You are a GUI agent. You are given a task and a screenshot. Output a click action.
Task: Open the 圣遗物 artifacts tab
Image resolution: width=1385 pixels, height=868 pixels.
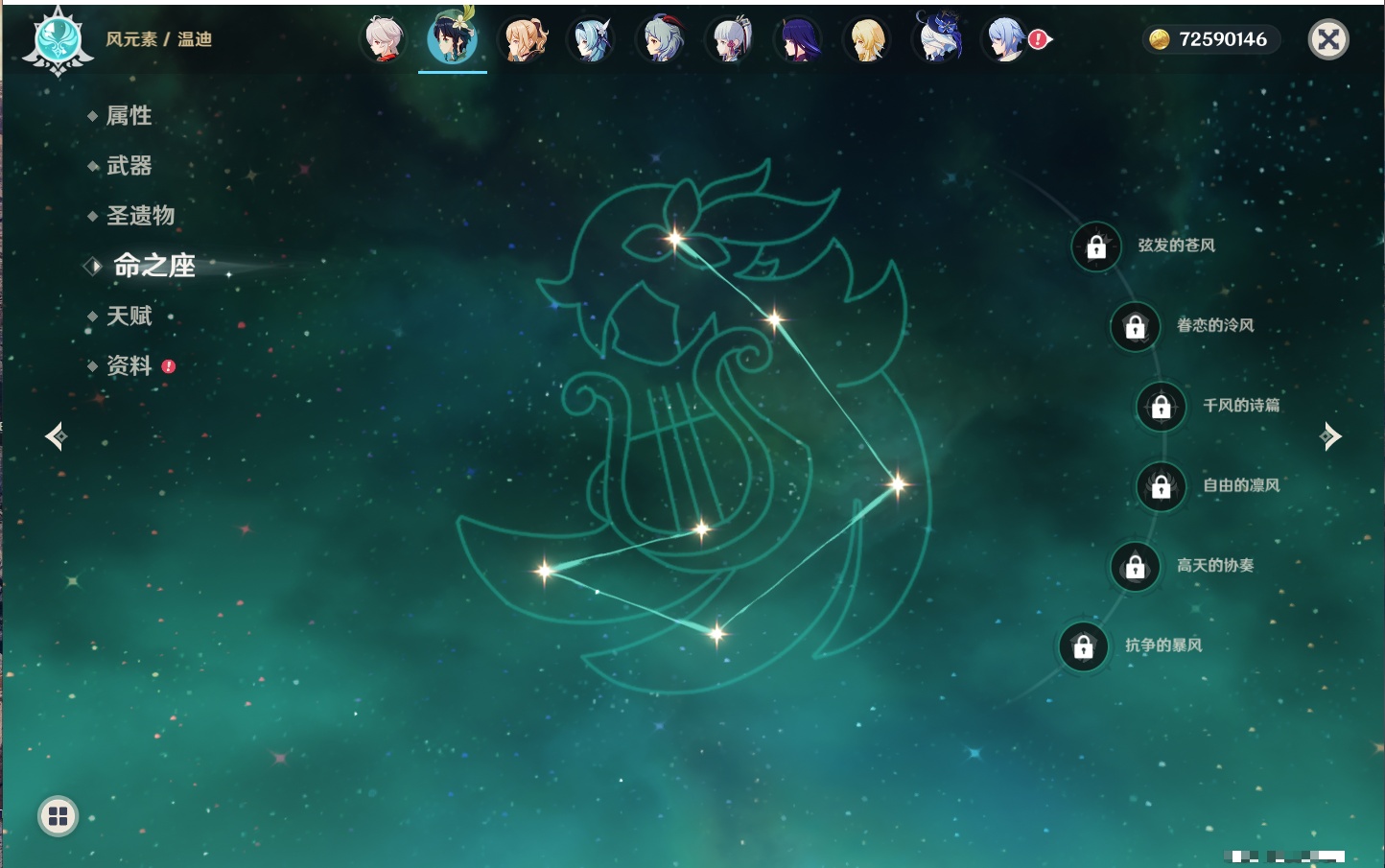140,216
